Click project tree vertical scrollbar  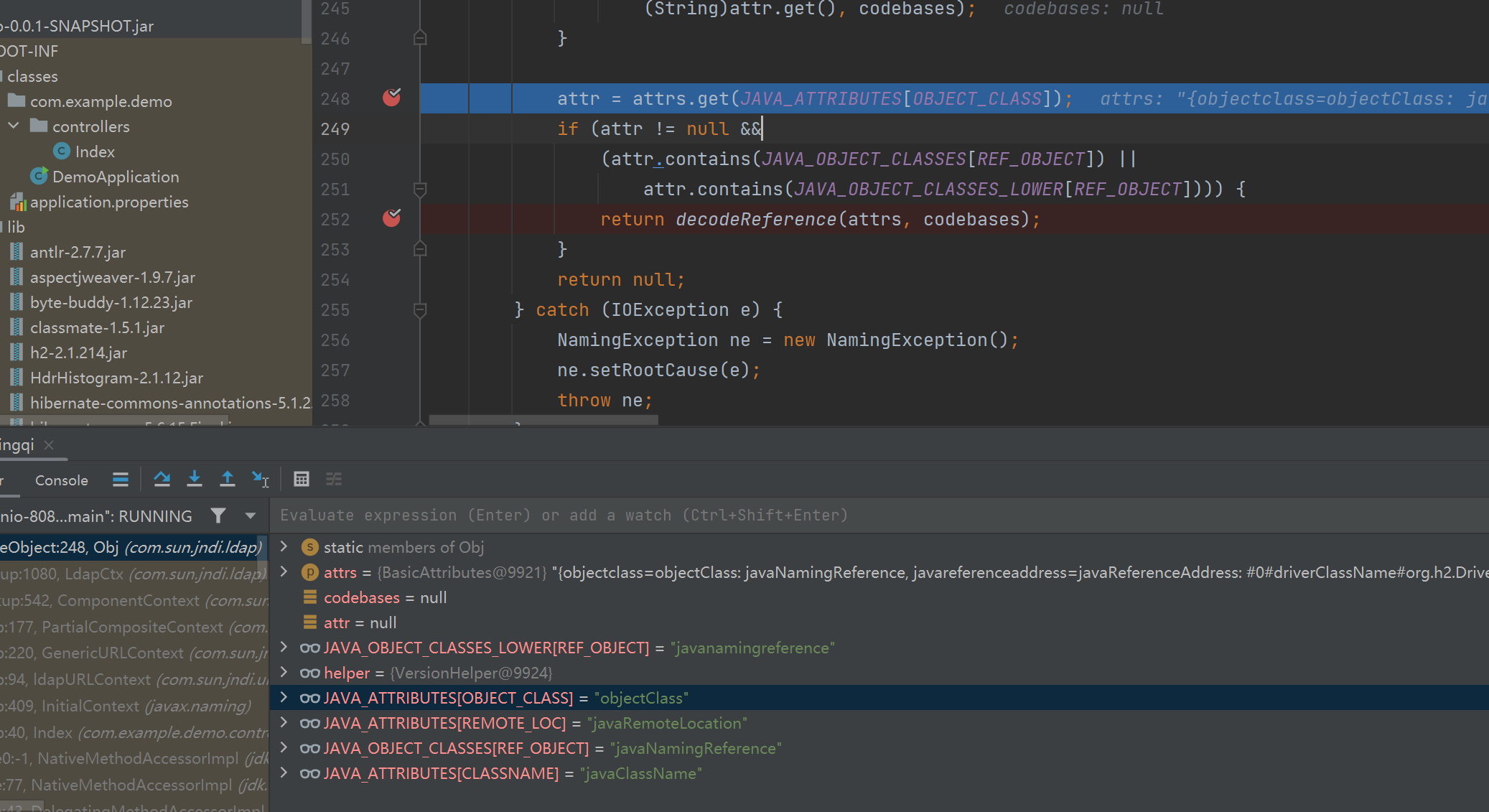point(307,22)
